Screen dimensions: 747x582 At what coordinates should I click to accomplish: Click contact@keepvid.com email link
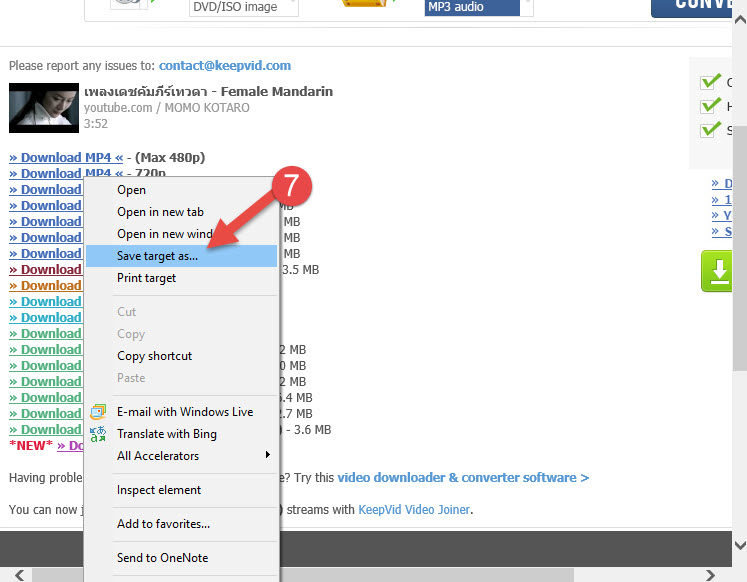[x=225, y=65]
